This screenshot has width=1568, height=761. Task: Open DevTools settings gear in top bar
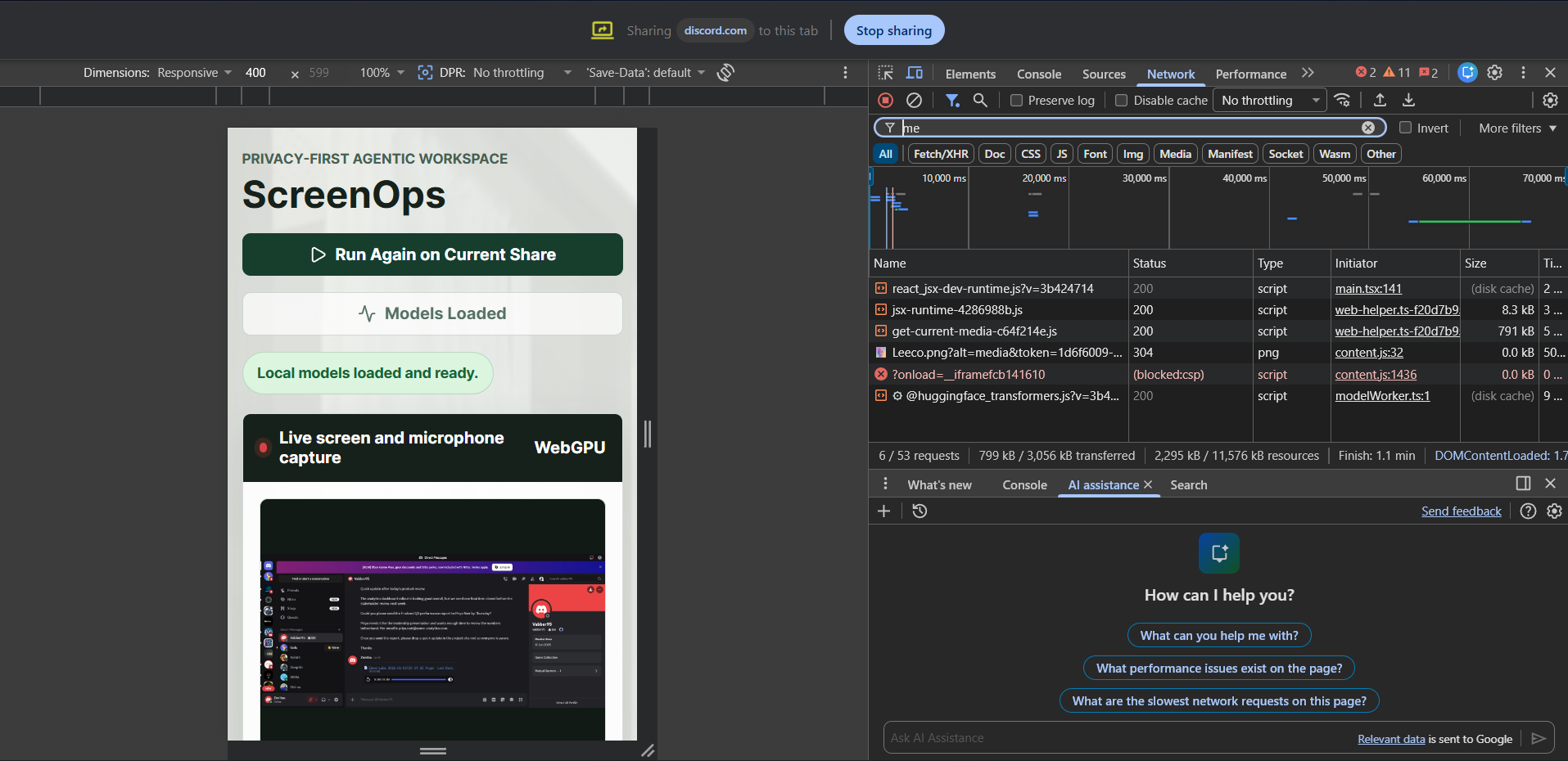pos(1494,73)
